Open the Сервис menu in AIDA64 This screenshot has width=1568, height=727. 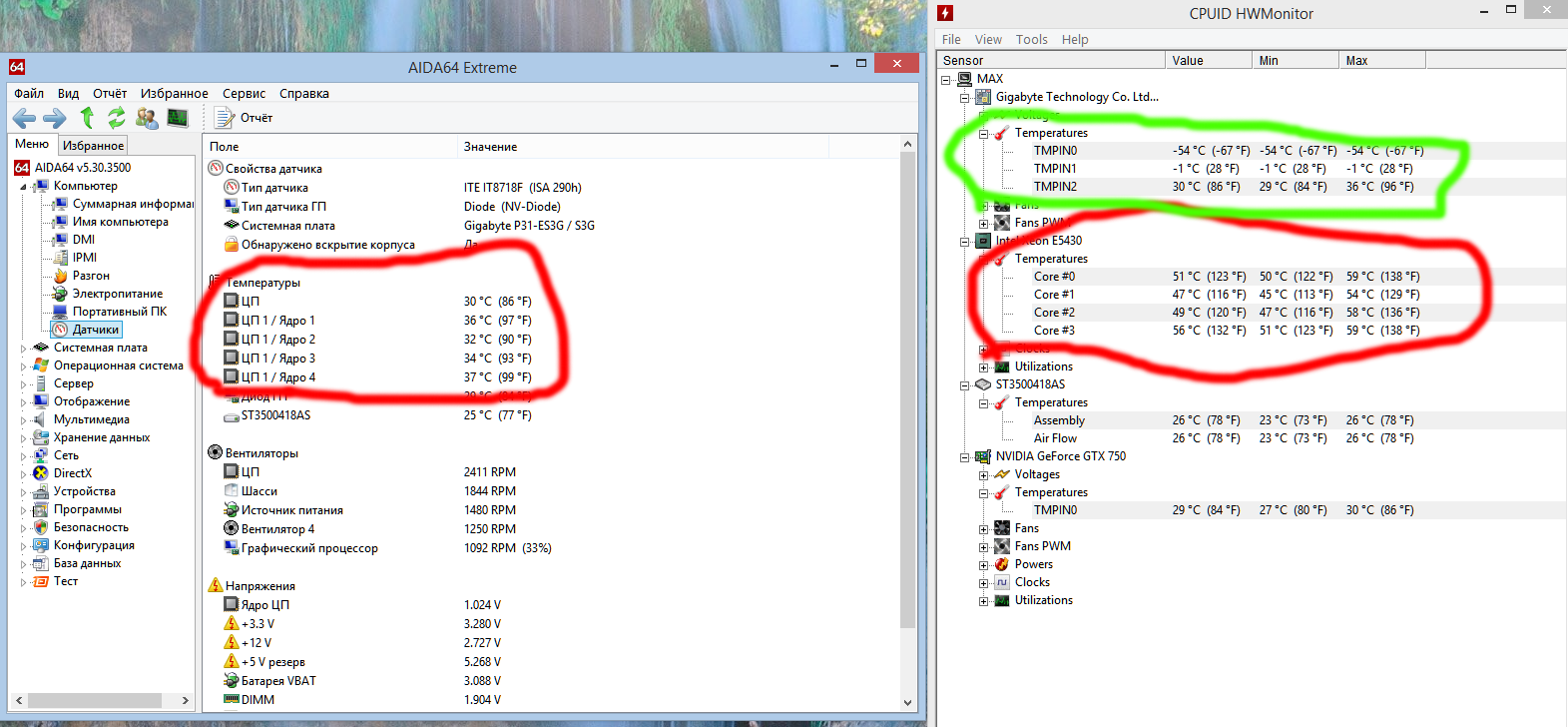click(x=244, y=93)
